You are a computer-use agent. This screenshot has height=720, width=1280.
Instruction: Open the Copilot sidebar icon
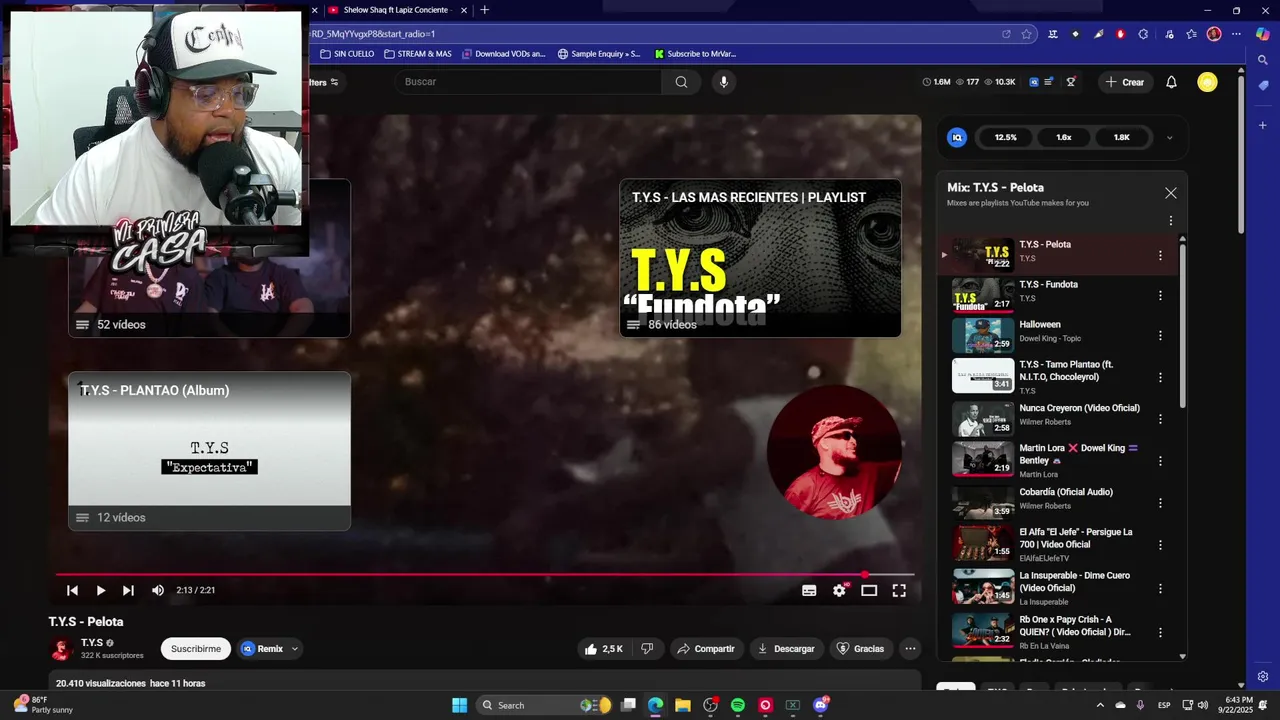tap(1263, 34)
